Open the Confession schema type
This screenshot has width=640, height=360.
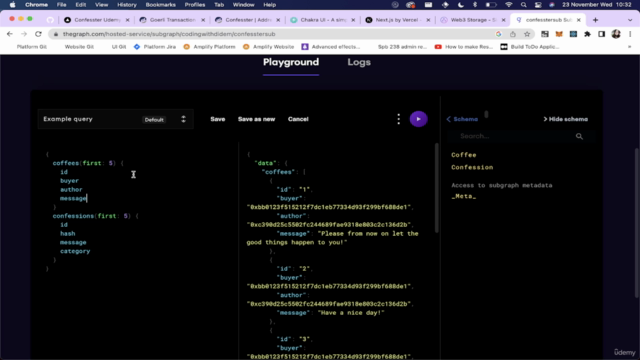coord(472,167)
